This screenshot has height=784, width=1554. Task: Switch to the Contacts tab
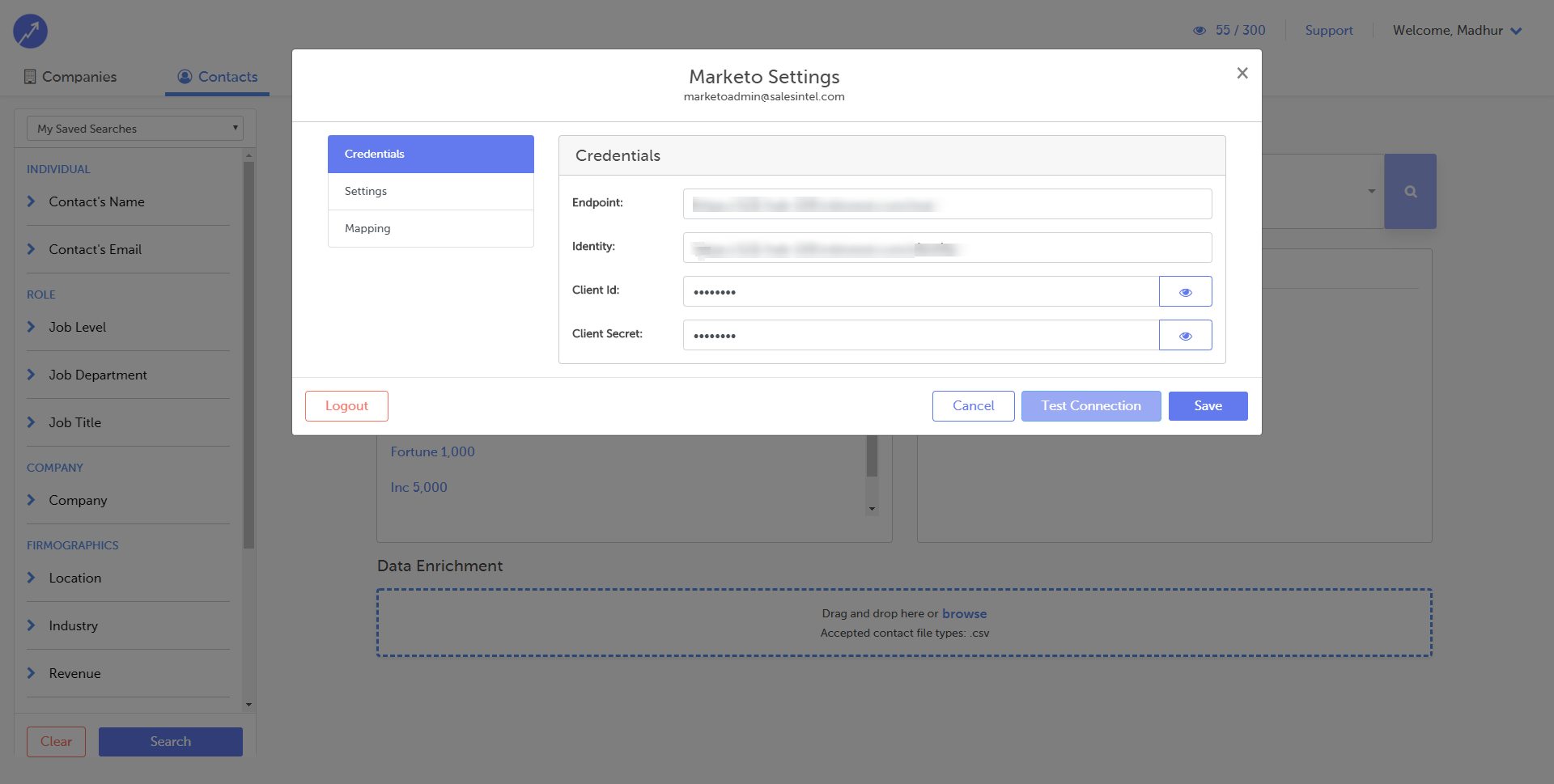(217, 77)
